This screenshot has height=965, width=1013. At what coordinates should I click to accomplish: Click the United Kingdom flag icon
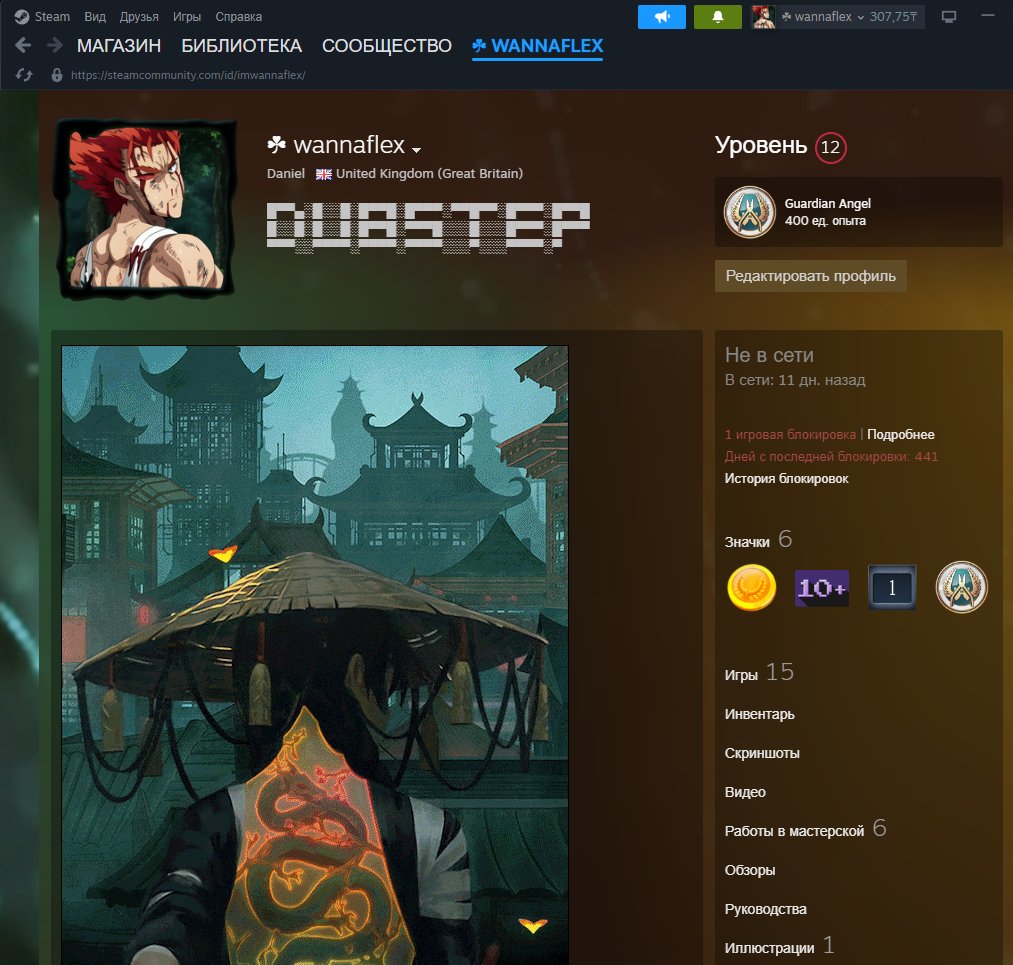[x=323, y=174]
